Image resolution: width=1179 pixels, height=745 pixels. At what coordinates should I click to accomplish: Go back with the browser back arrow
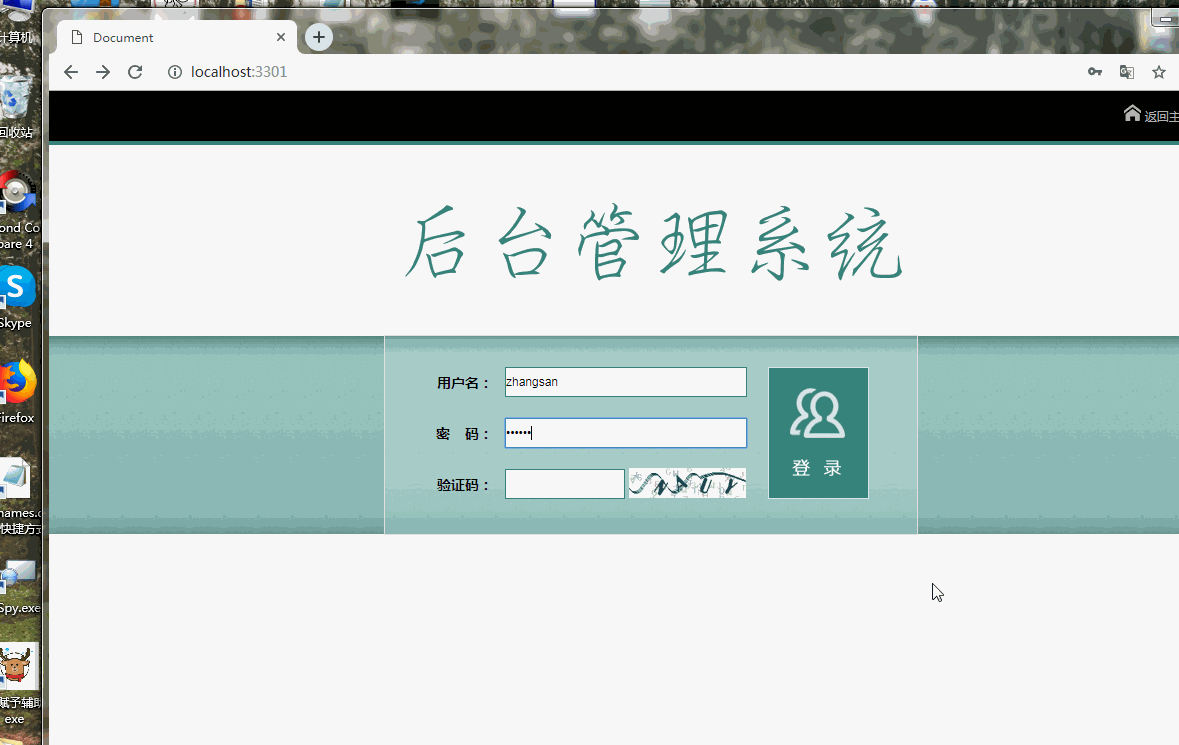(x=71, y=72)
